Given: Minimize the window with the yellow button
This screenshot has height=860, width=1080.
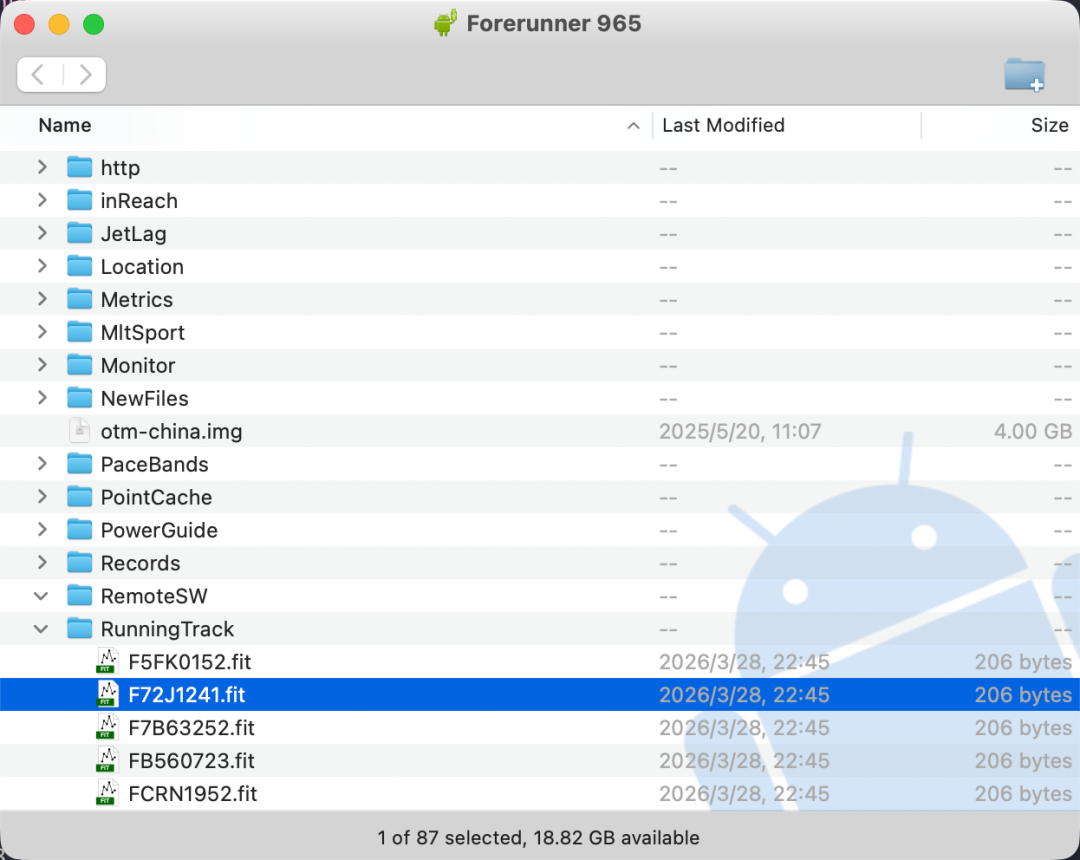Looking at the screenshot, I should coord(59,24).
